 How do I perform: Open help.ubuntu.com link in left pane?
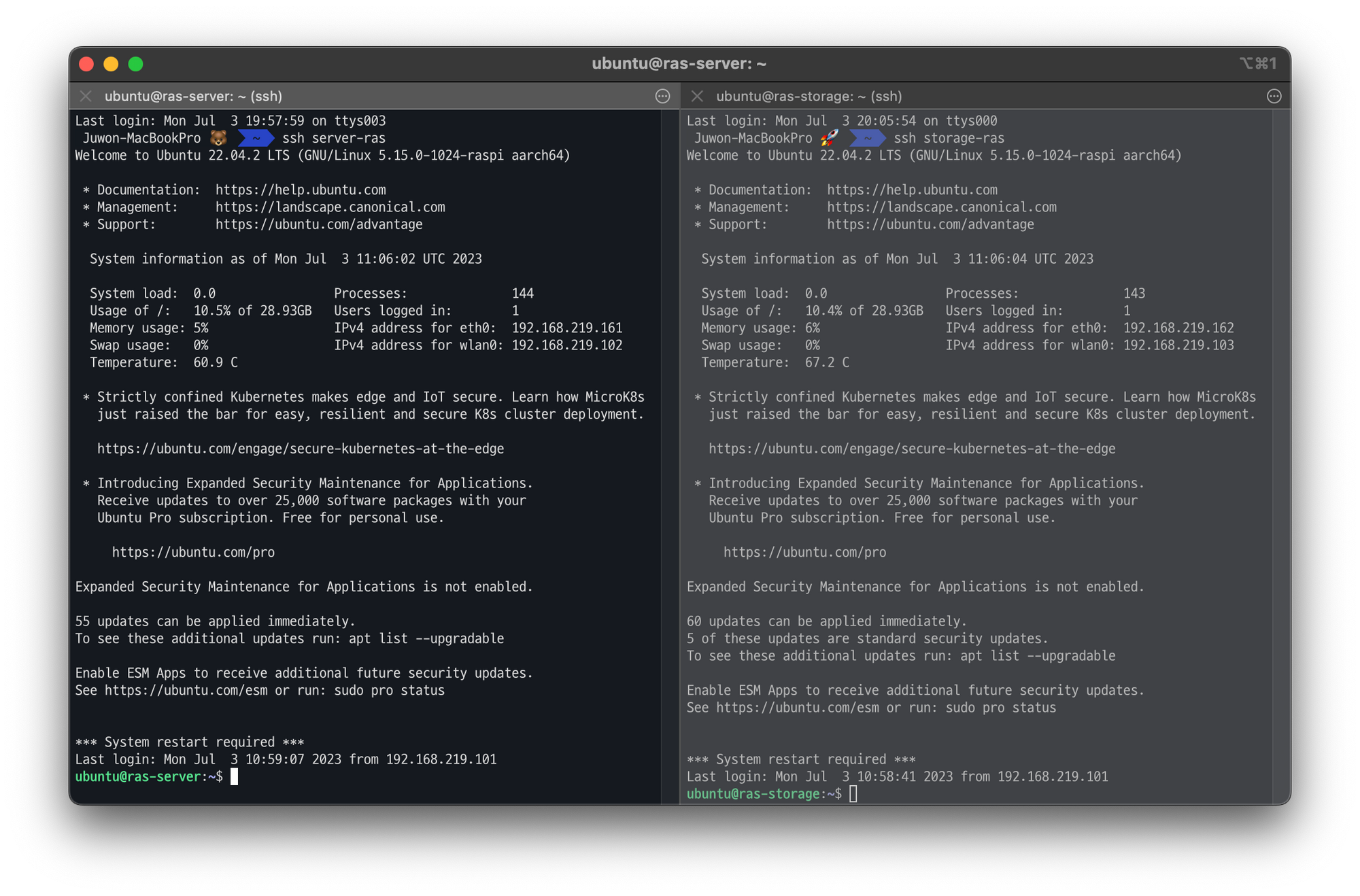pos(301,190)
